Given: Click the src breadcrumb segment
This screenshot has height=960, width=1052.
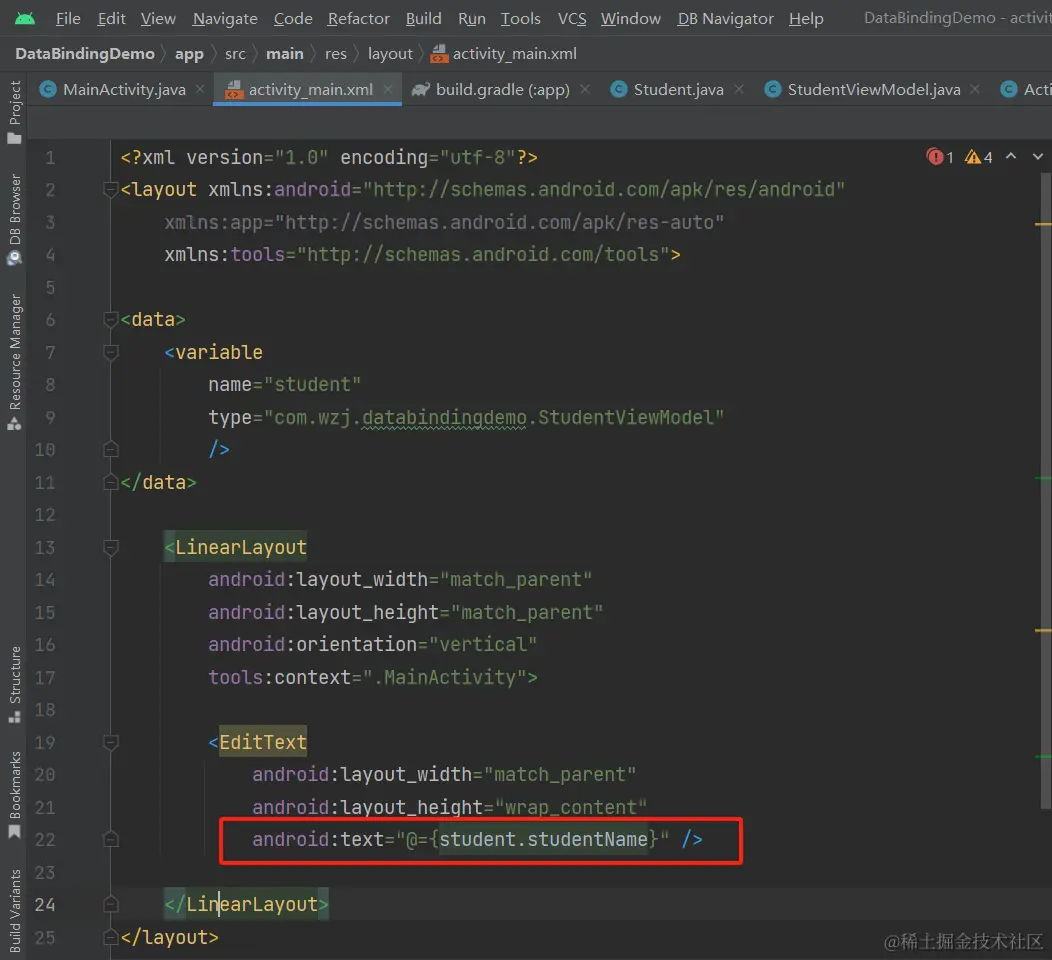Looking at the screenshot, I should 235,54.
